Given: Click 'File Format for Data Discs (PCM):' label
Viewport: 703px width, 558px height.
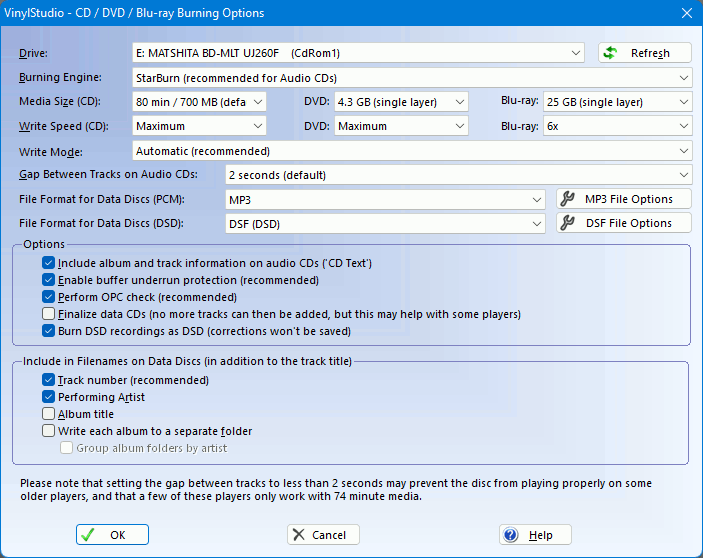Looking at the screenshot, I should [x=102, y=199].
